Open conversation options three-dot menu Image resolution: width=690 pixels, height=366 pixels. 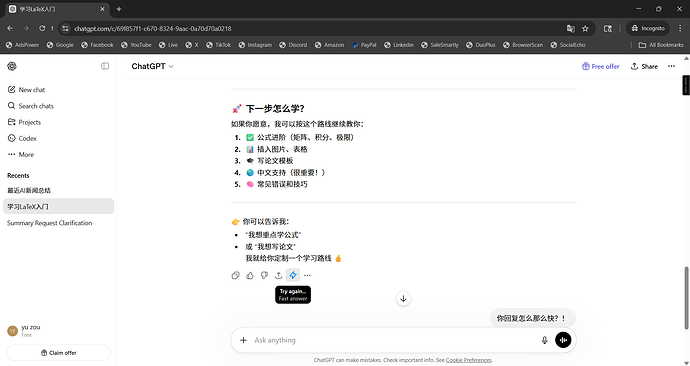point(671,66)
